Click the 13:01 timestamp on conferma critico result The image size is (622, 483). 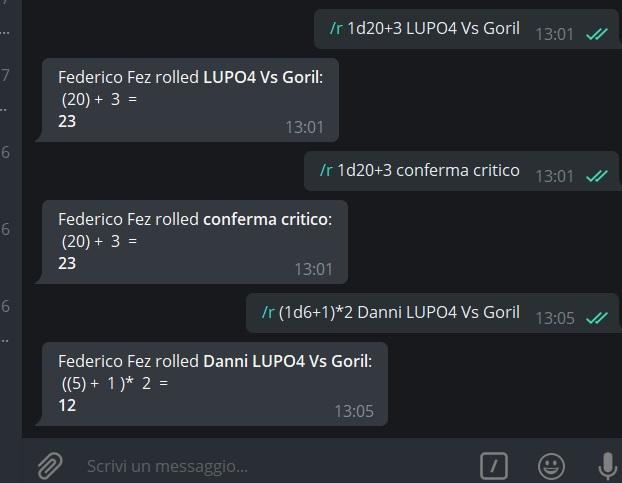pyautogui.click(x=314, y=269)
